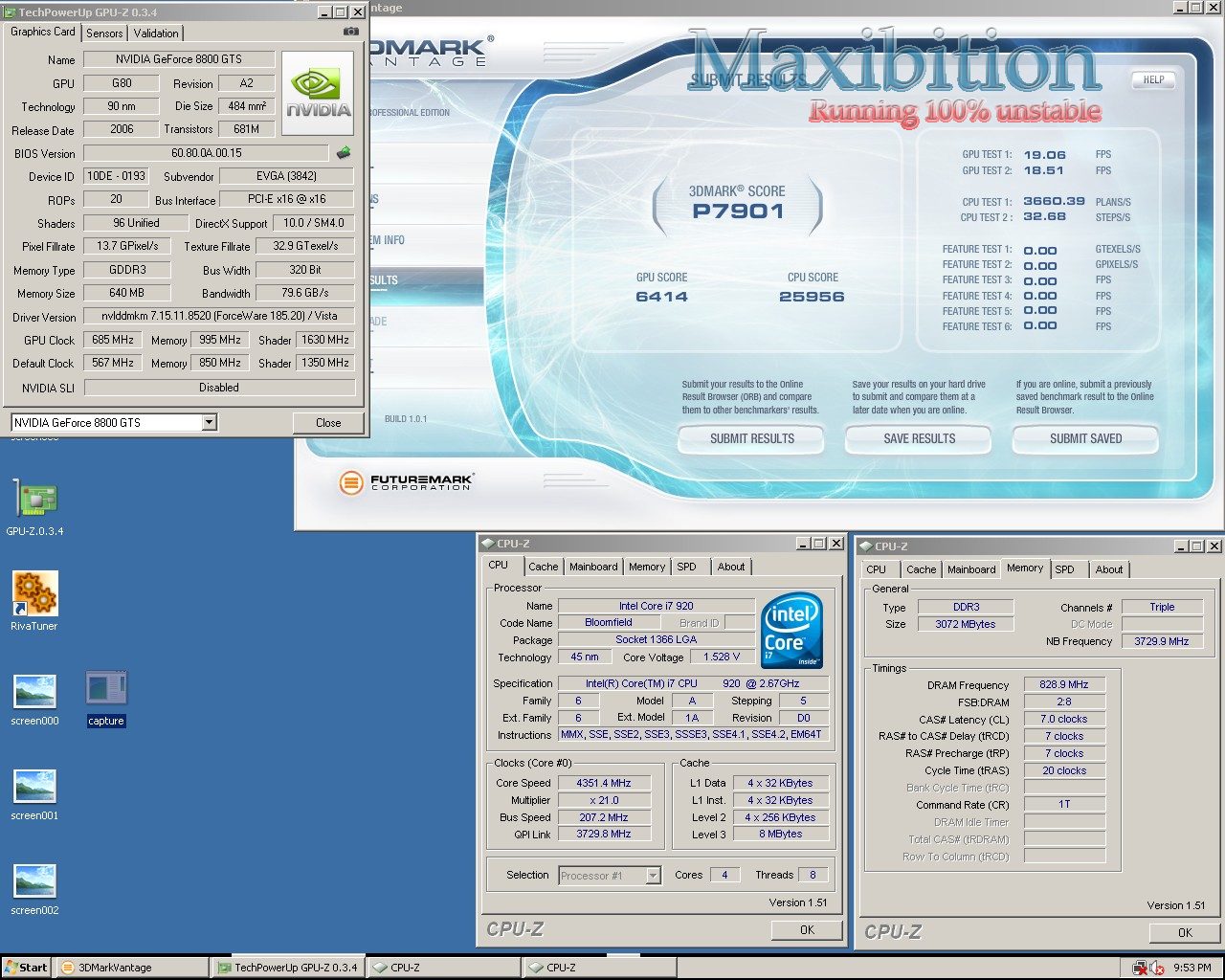1225x980 pixels.
Task: Open About tab in right CPU-Z window
Action: (x=1109, y=569)
